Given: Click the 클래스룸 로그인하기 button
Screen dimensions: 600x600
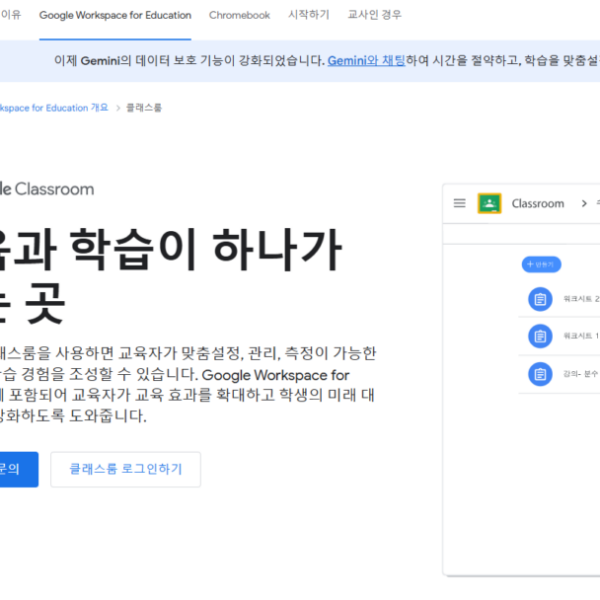Looking at the screenshot, I should [x=126, y=469].
